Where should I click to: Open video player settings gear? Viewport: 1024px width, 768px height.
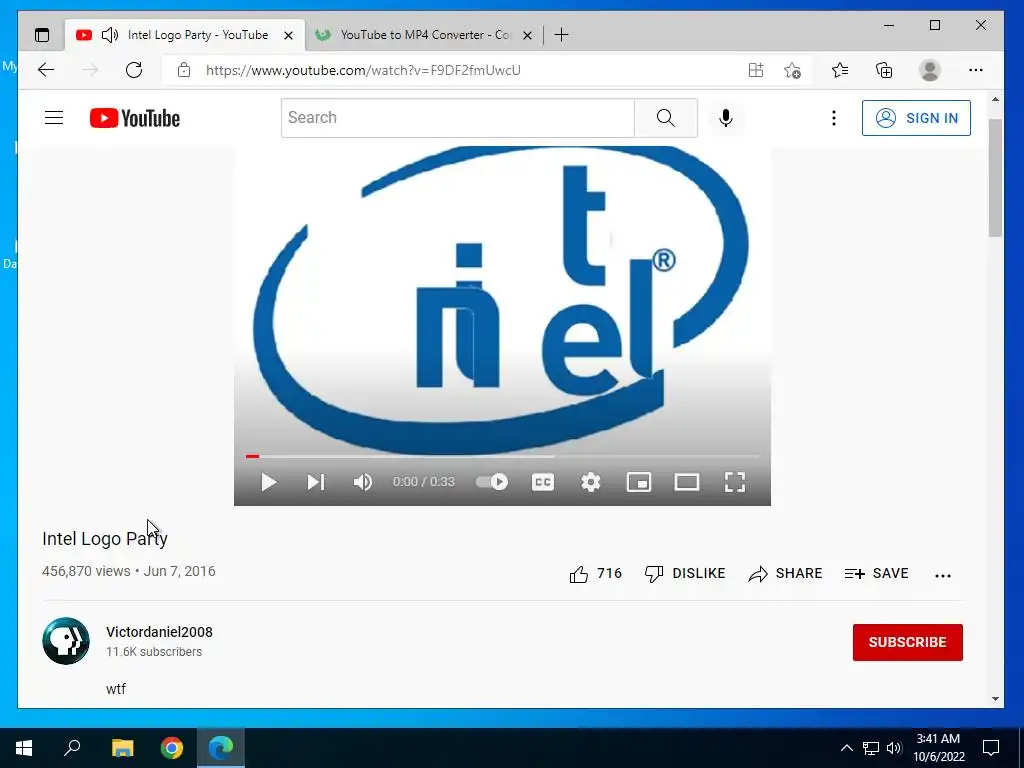click(590, 482)
